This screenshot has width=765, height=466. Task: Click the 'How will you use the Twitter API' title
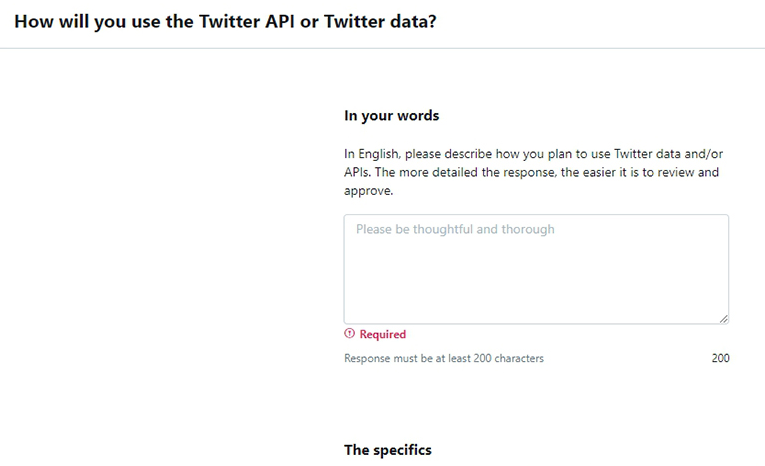coord(225,21)
